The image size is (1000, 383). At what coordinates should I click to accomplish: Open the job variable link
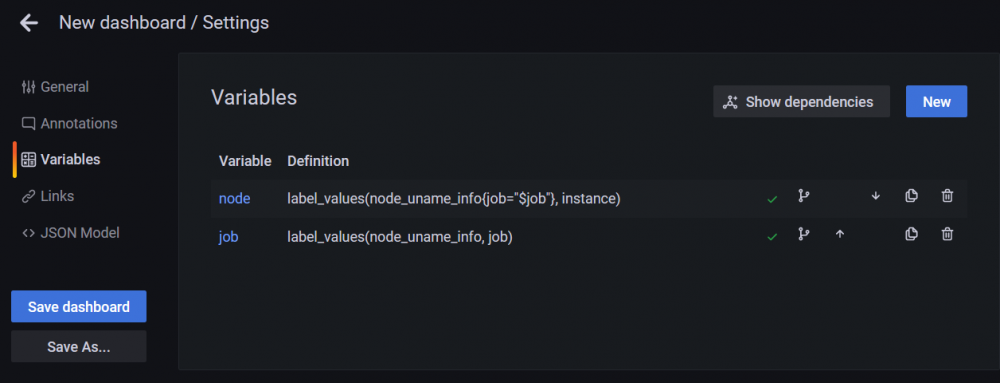pos(228,237)
